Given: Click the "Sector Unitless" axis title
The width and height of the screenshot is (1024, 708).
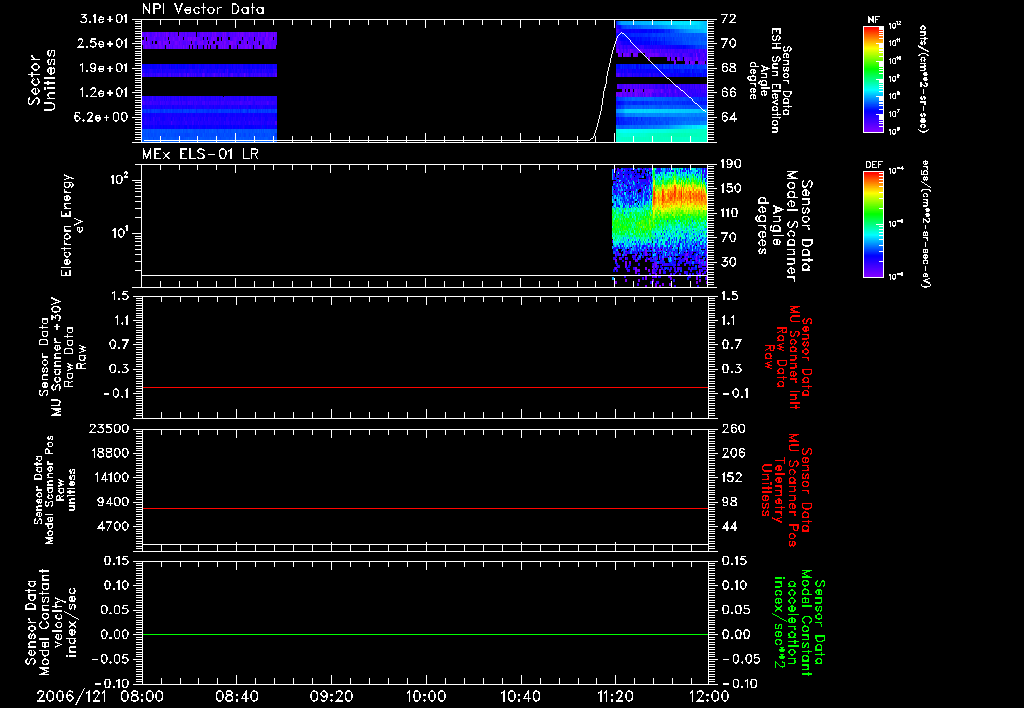Looking at the screenshot, I should pos(42,80).
